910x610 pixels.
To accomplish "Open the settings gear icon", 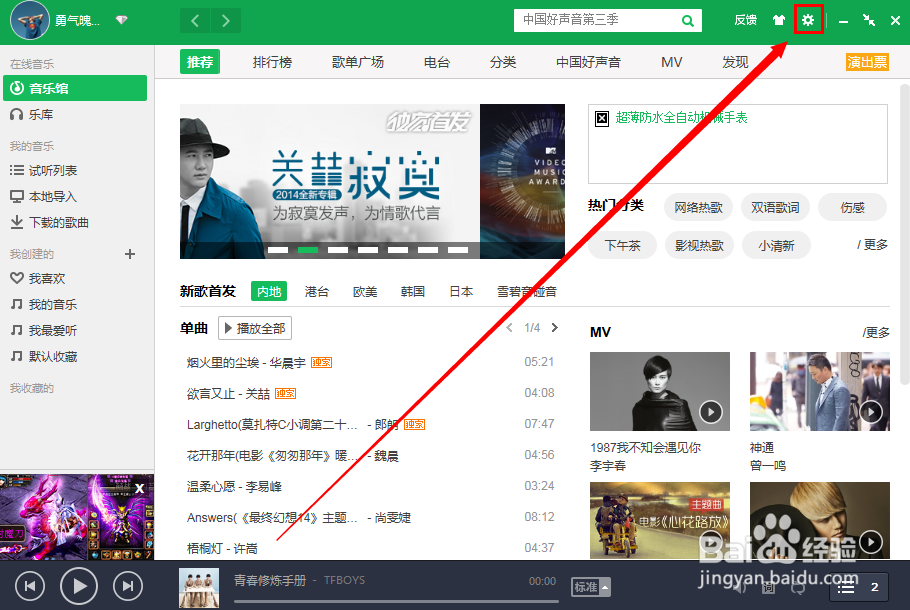I will tap(808, 20).
